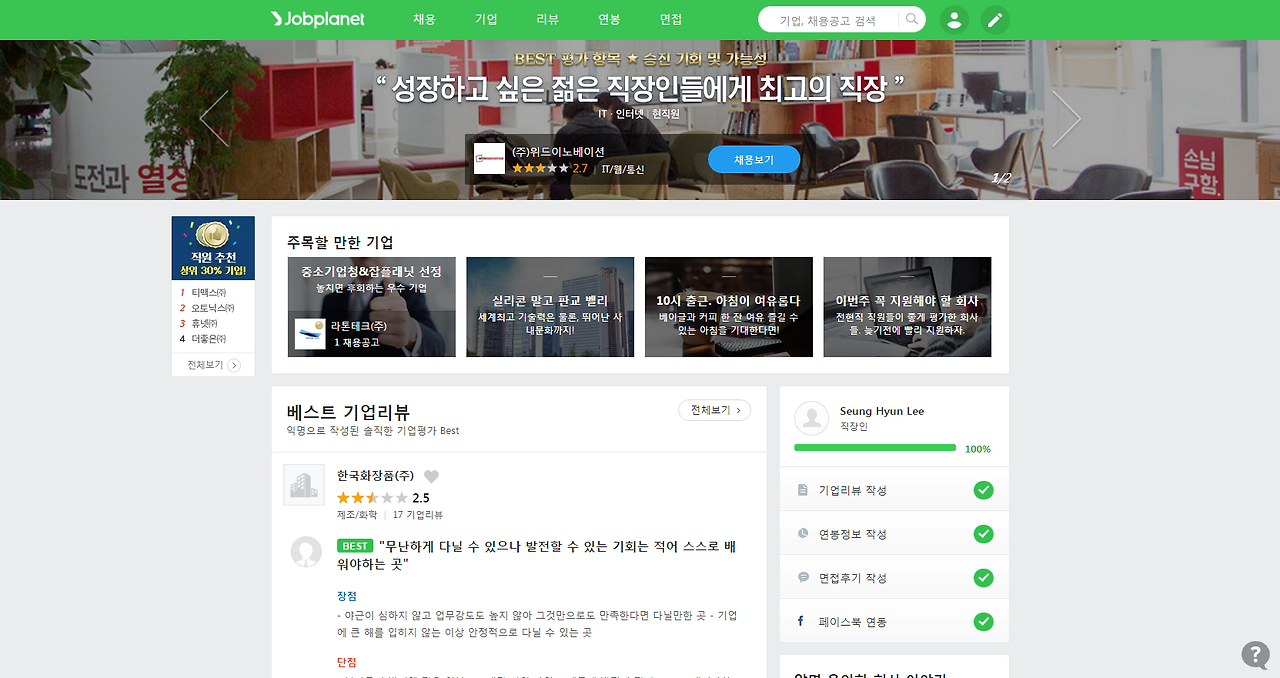Toggle the heart favorite for 한국화장품(주)
The height and width of the screenshot is (678, 1280).
point(431,476)
